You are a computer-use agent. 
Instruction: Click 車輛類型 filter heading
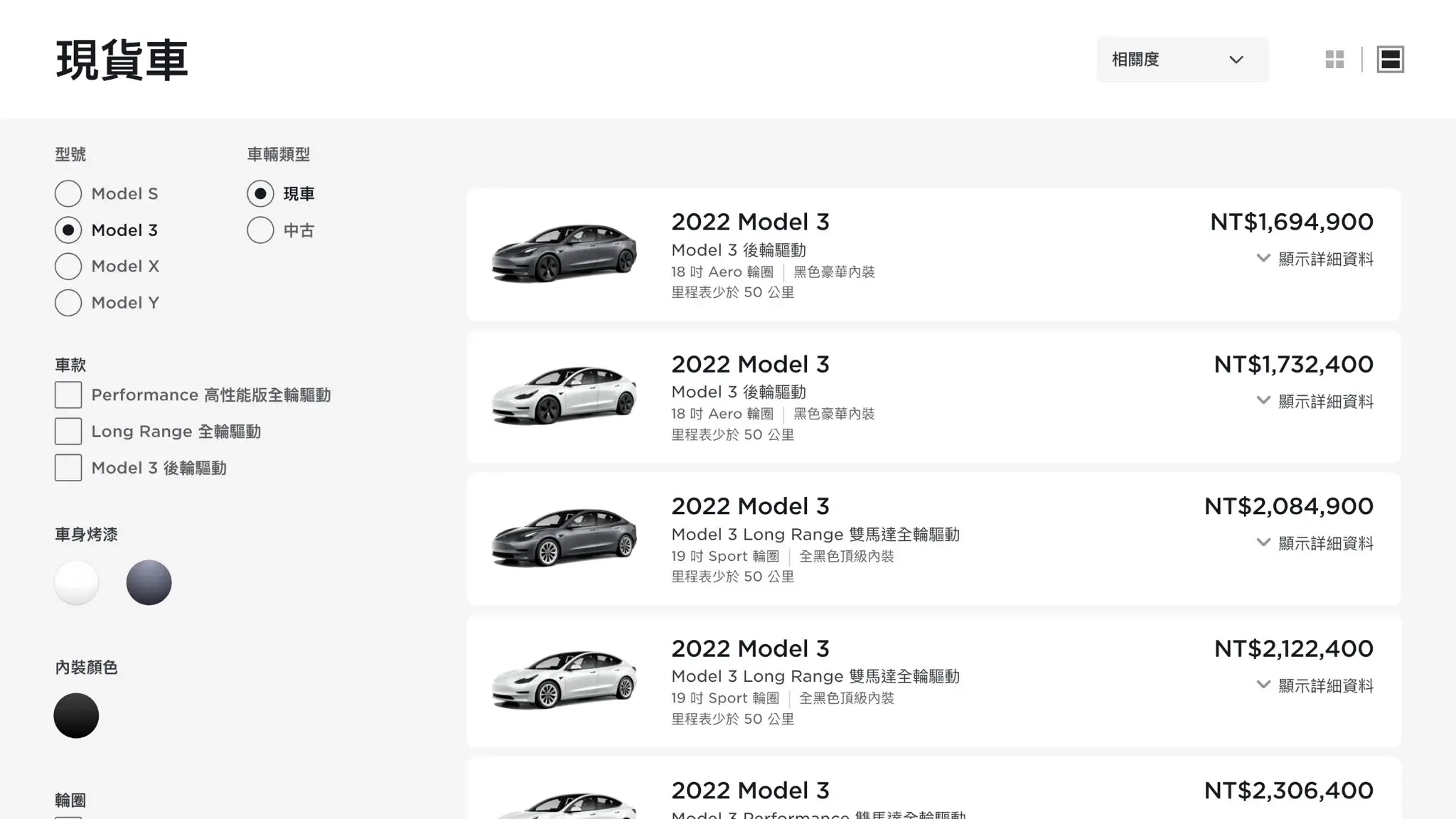click(x=278, y=154)
